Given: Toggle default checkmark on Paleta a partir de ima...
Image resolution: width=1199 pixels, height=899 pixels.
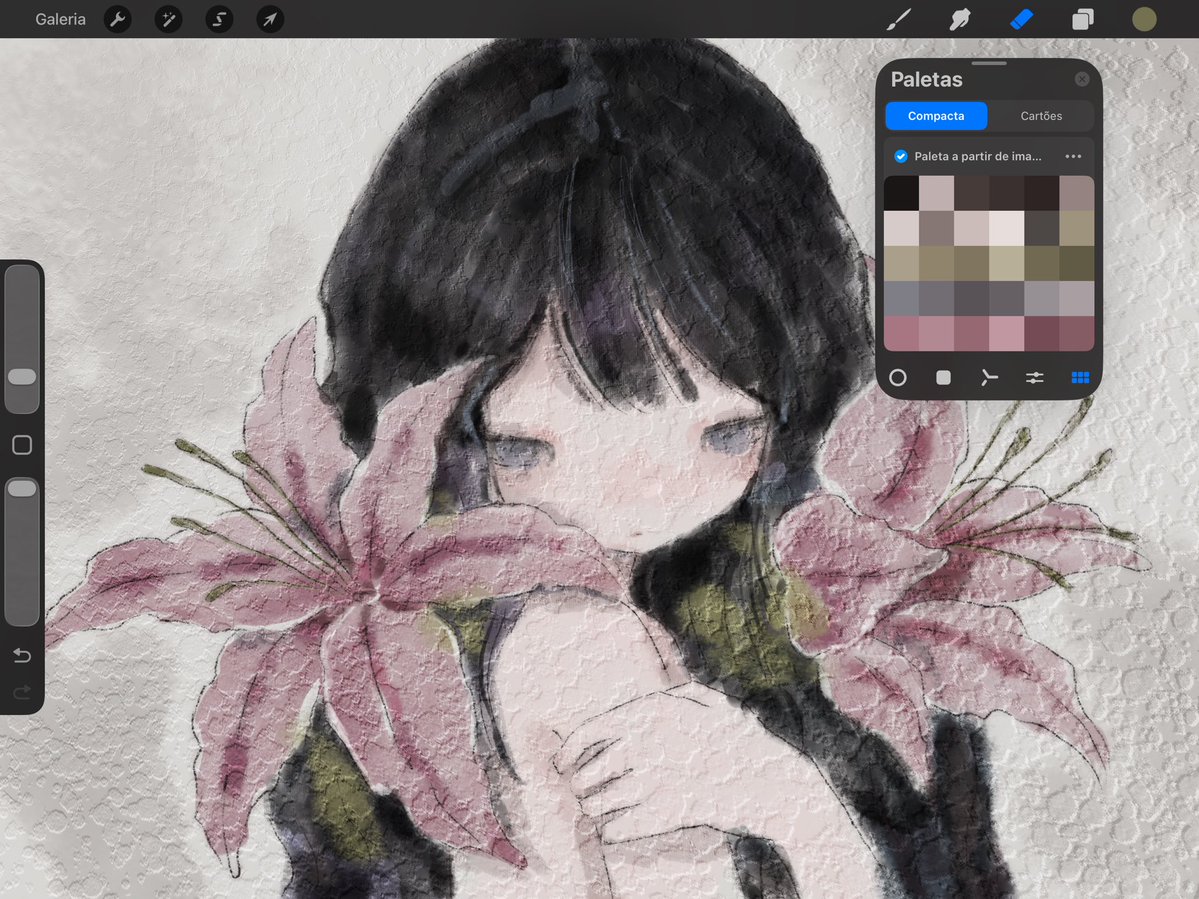Looking at the screenshot, I should coord(901,156).
